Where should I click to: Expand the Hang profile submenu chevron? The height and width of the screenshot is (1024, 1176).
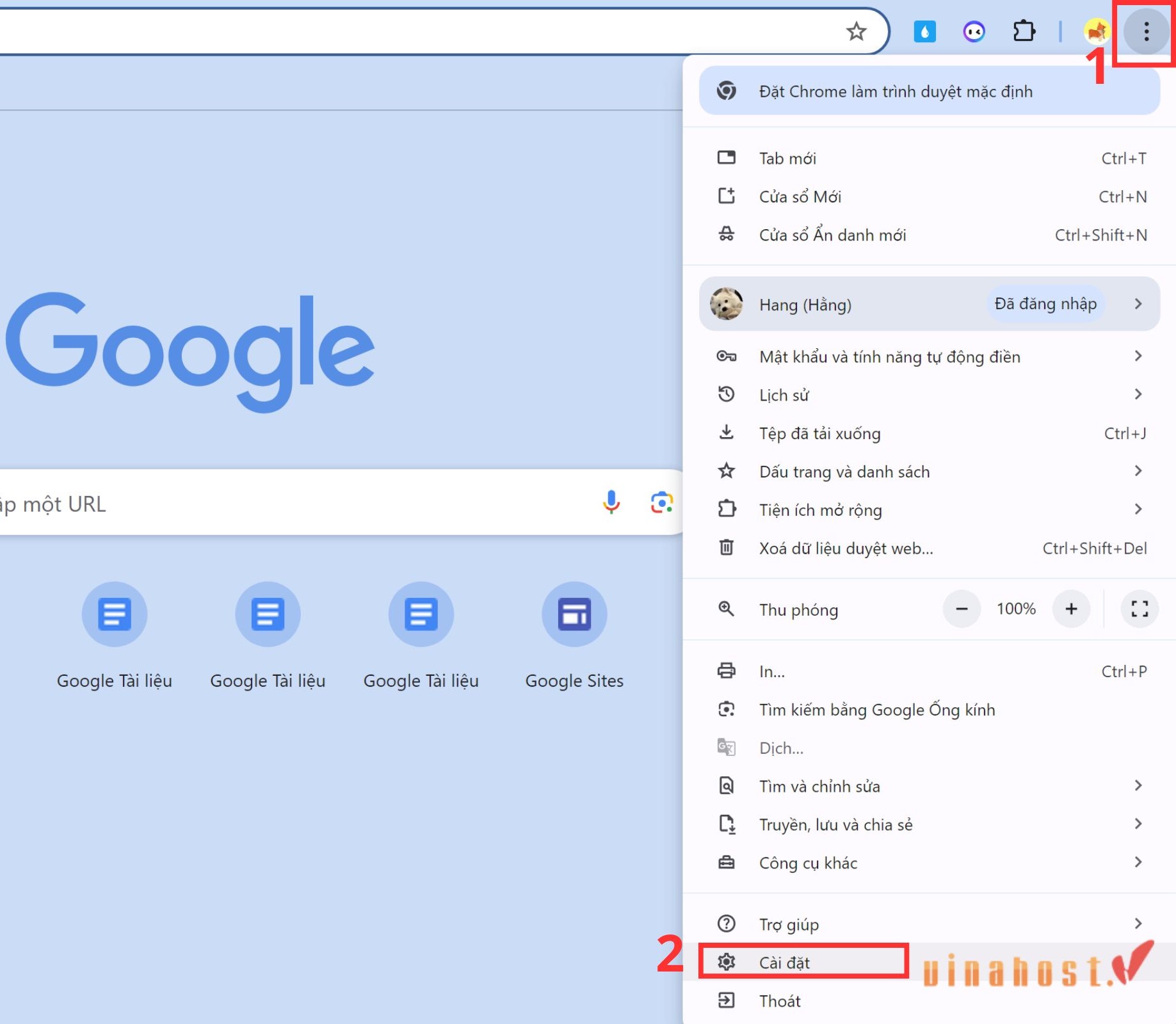(x=1138, y=304)
